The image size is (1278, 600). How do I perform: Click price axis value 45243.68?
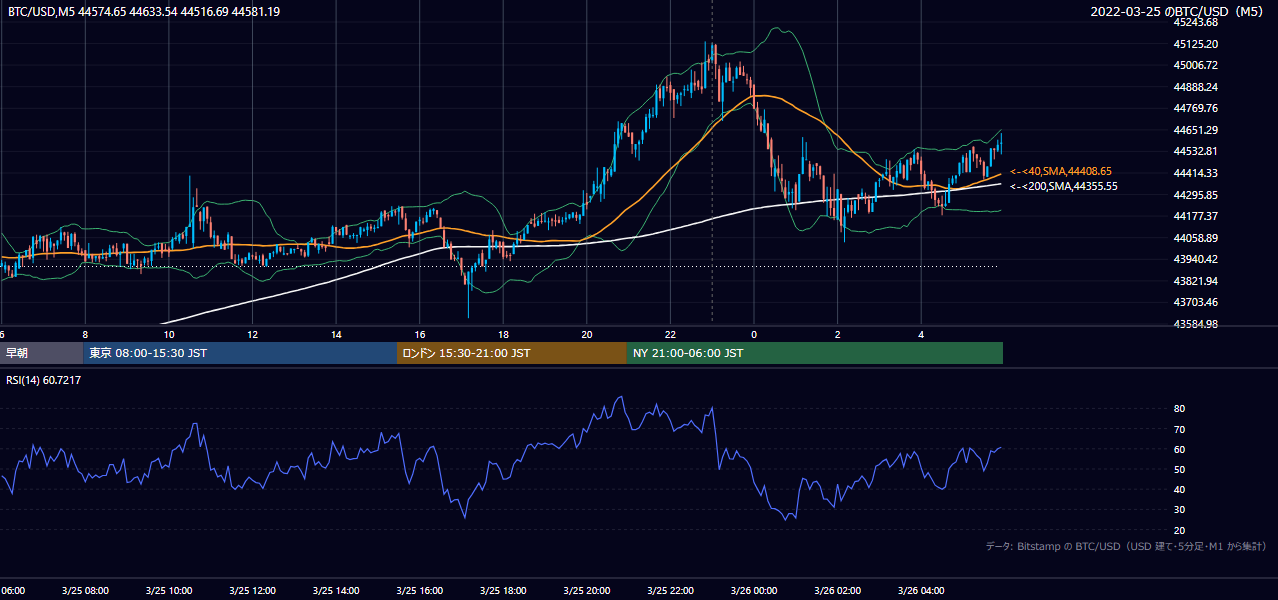[1196, 22]
